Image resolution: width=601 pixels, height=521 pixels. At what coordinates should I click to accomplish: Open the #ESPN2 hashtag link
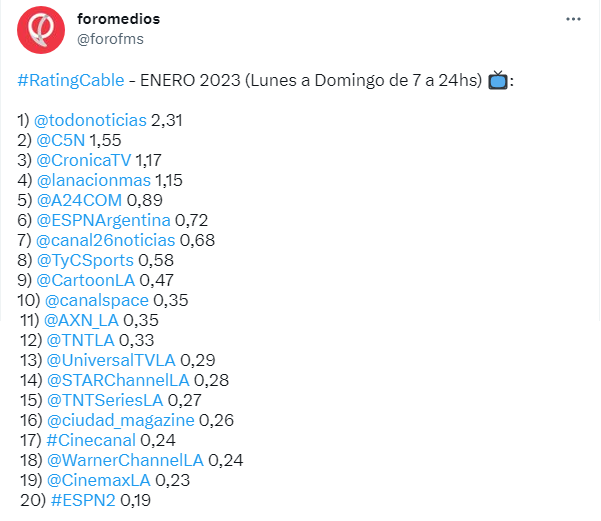(83, 500)
